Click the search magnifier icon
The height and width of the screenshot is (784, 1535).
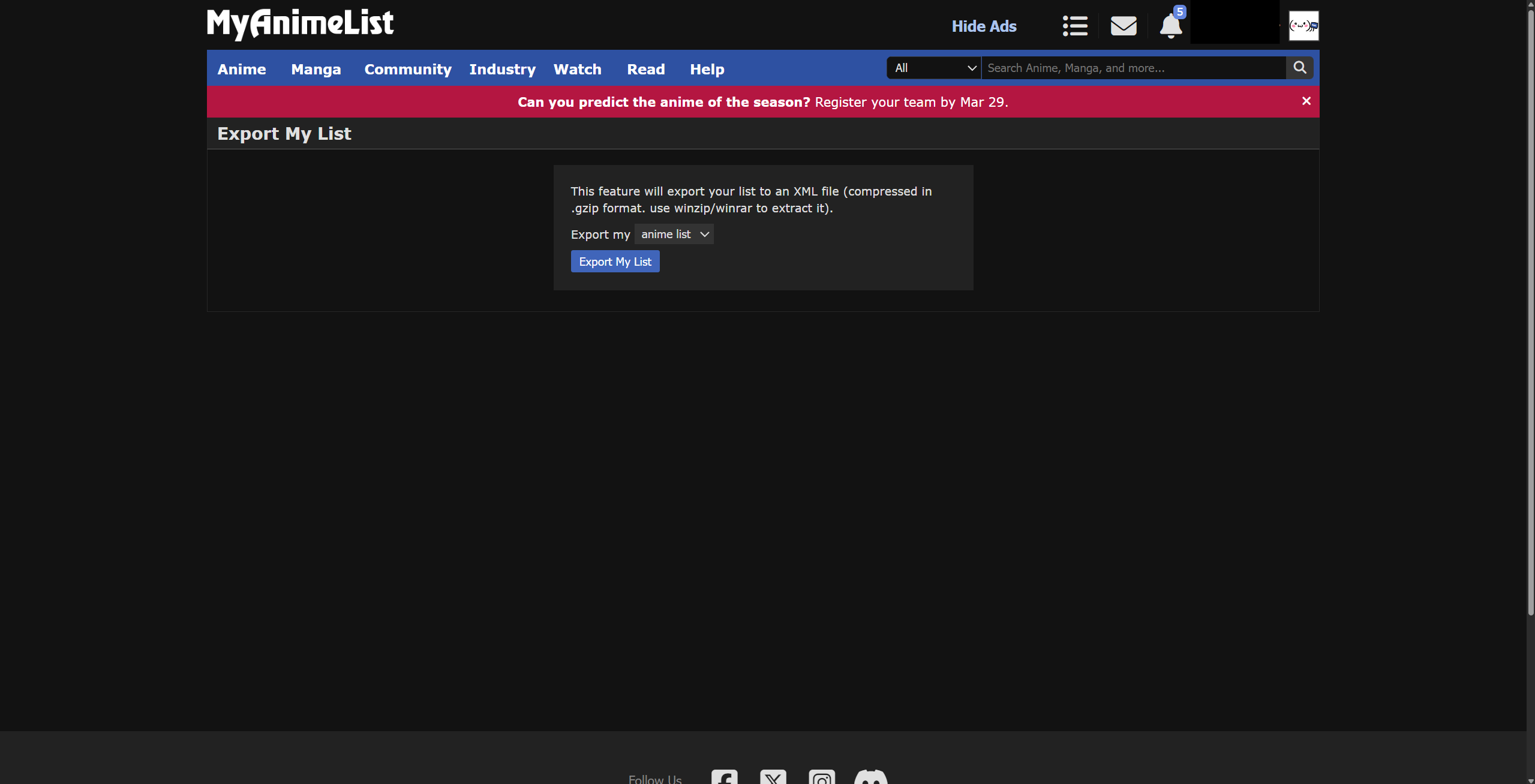1299,67
